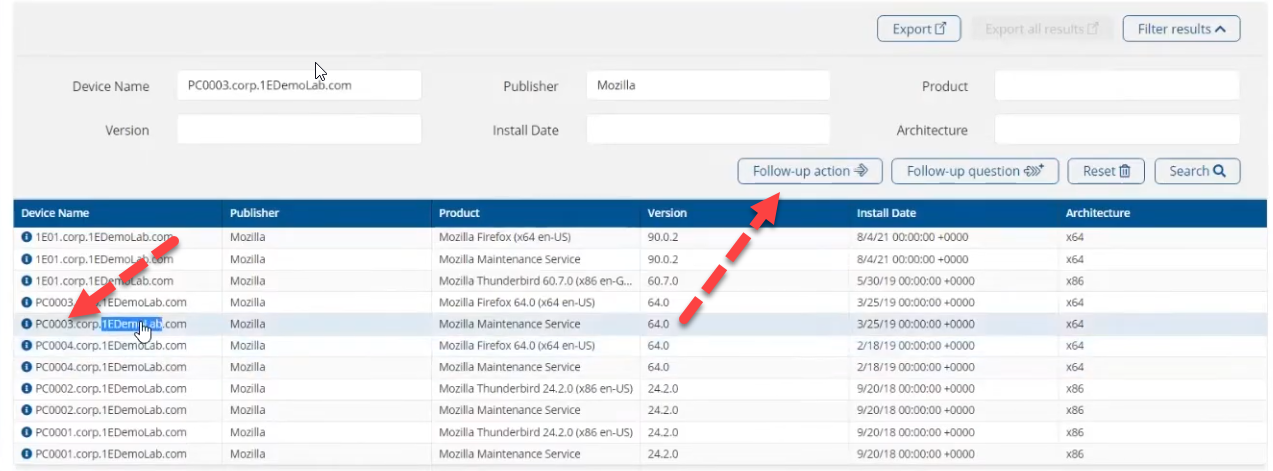Screen dimensions: 1273x471
Task: Click PC0004 device name in Maintenance Service row
Action: [x=111, y=367]
